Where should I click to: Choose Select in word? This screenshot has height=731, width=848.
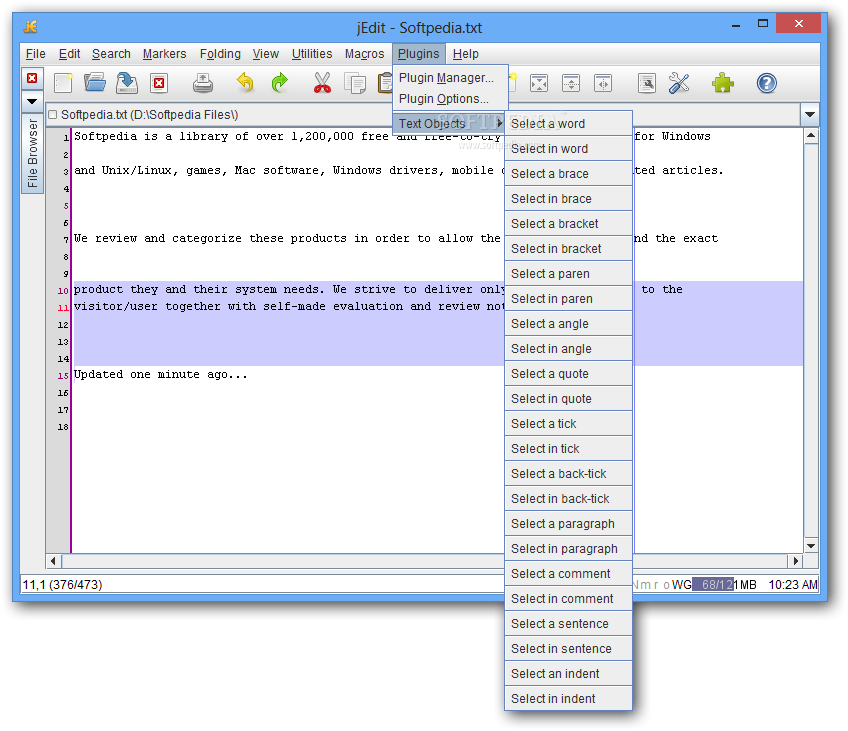[x=568, y=149]
